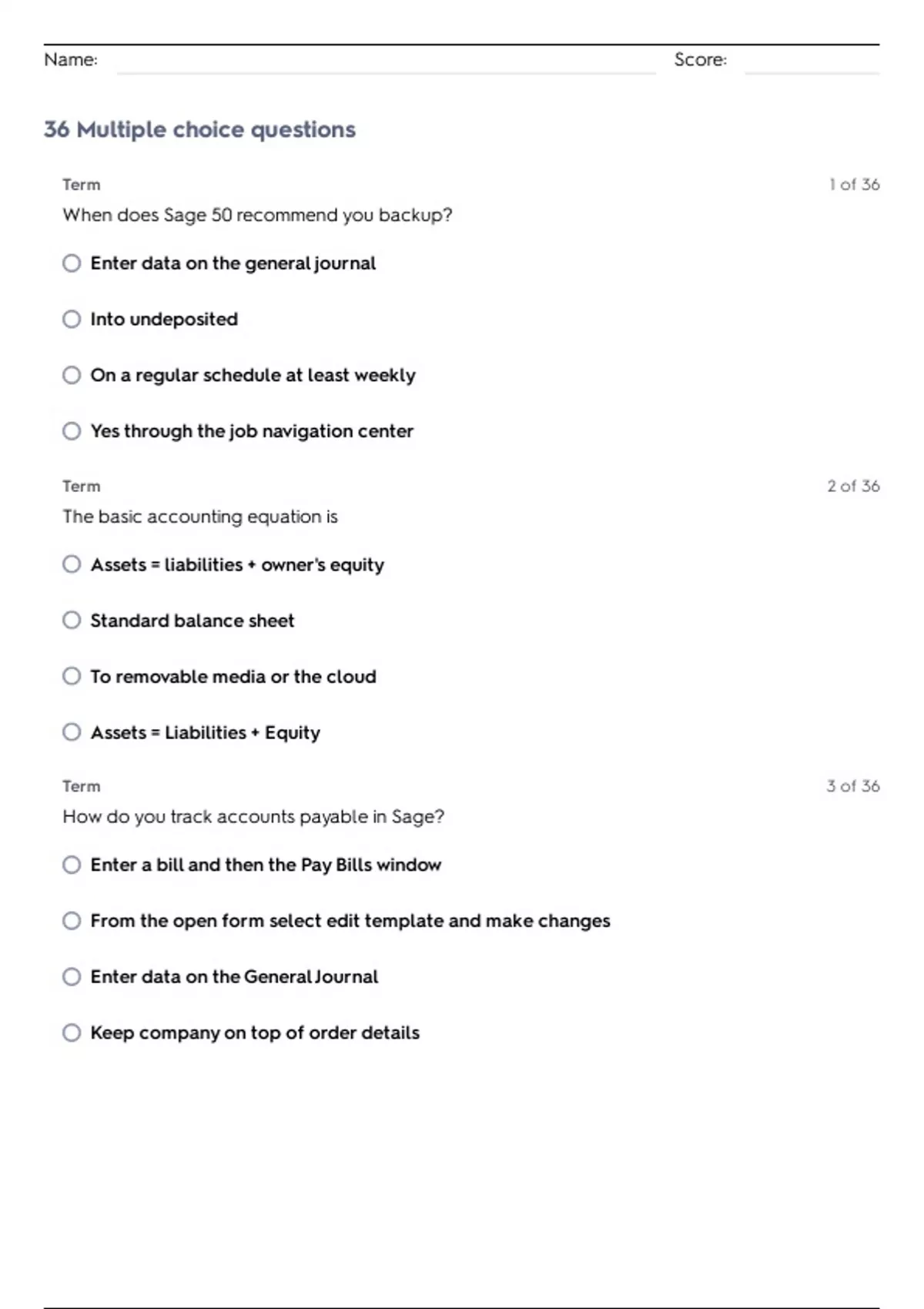Select "Assets = liabilities + owner's equity" answer
The height and width of the screenshot is (1309, 924).
[x=72, y=564]
